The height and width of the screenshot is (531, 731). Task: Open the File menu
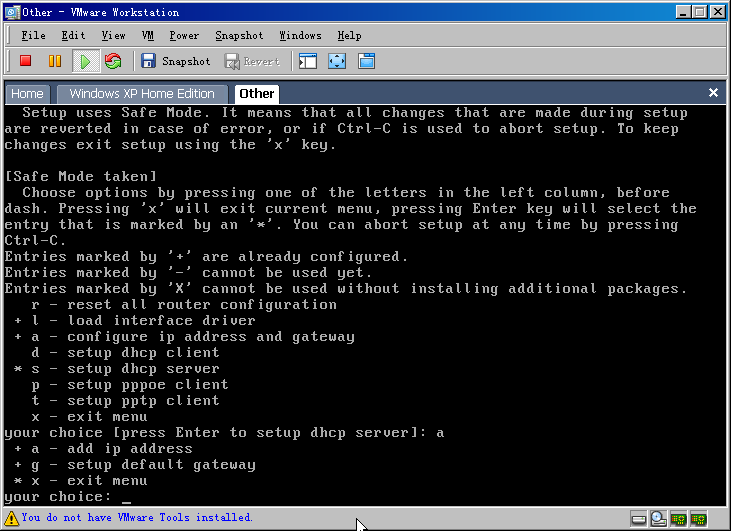point(34,35)
